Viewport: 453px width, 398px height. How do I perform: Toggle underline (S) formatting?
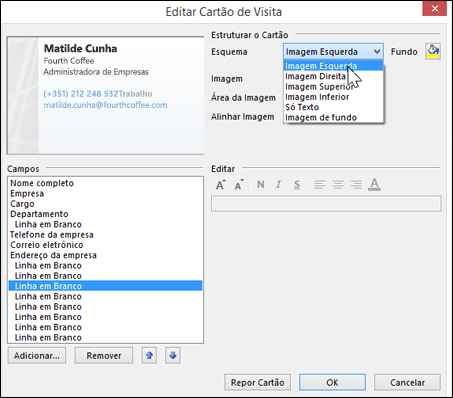tap(297, 185)
